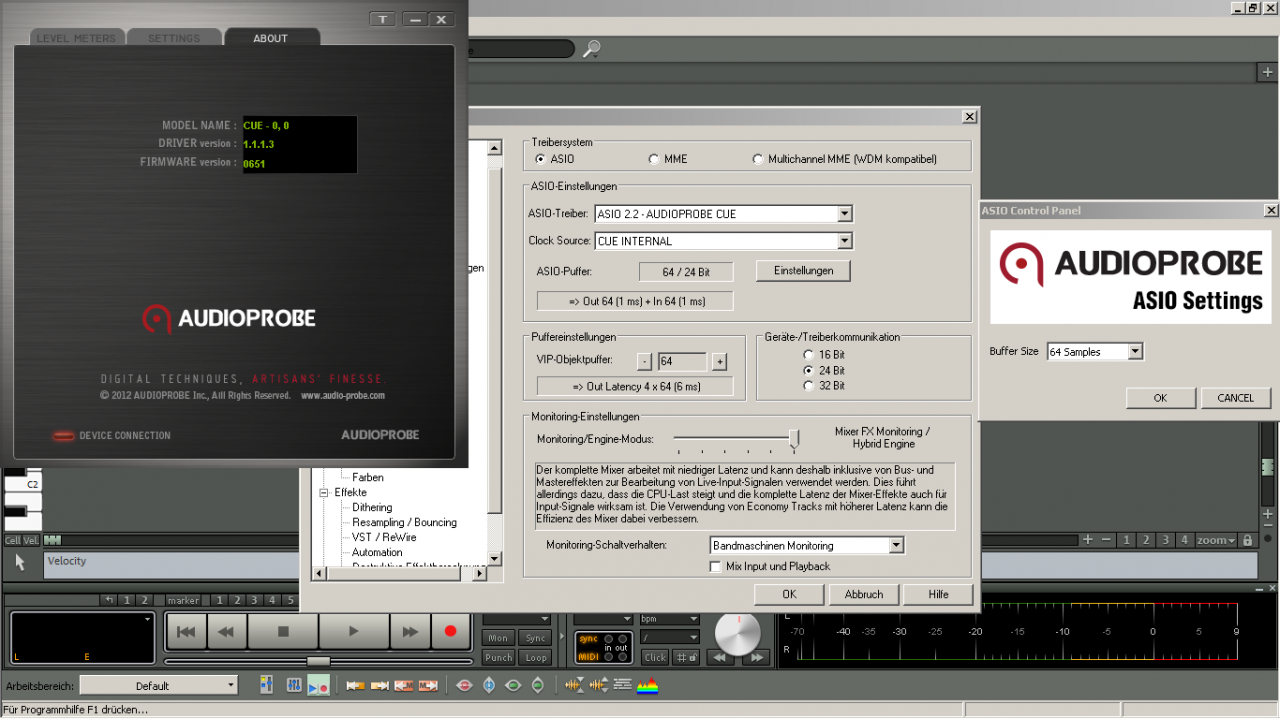Select the 32 Bit radio button
Viewport: 1280px width, 719px height.
[808, 385]
